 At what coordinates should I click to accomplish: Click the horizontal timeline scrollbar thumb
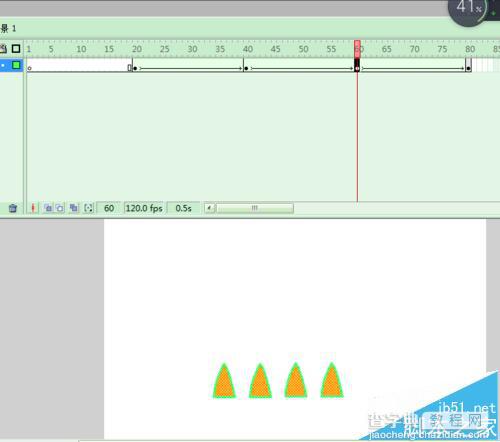coord(255,208)
